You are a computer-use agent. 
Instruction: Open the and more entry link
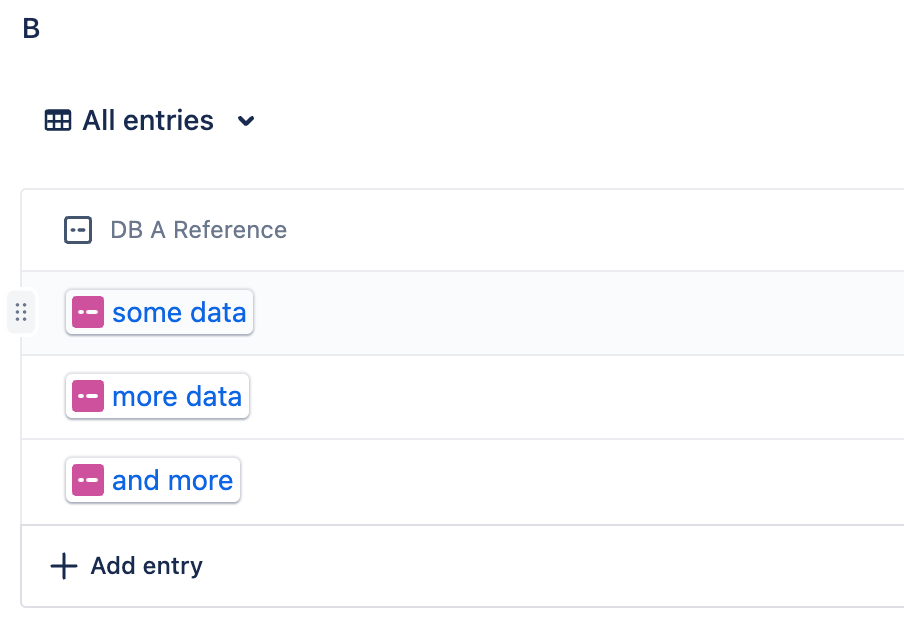pos(172,481)
